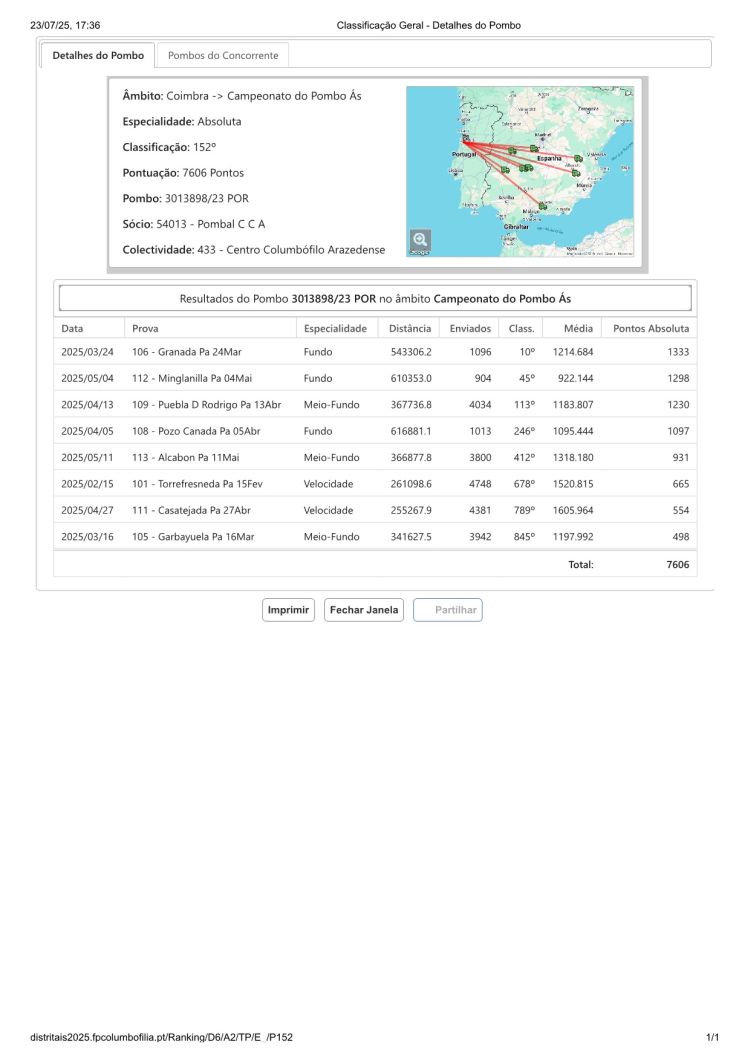Select row 111 - Casatejada Pa 27Abr
Screen dimensions: 750x1061
pos(375,510)
